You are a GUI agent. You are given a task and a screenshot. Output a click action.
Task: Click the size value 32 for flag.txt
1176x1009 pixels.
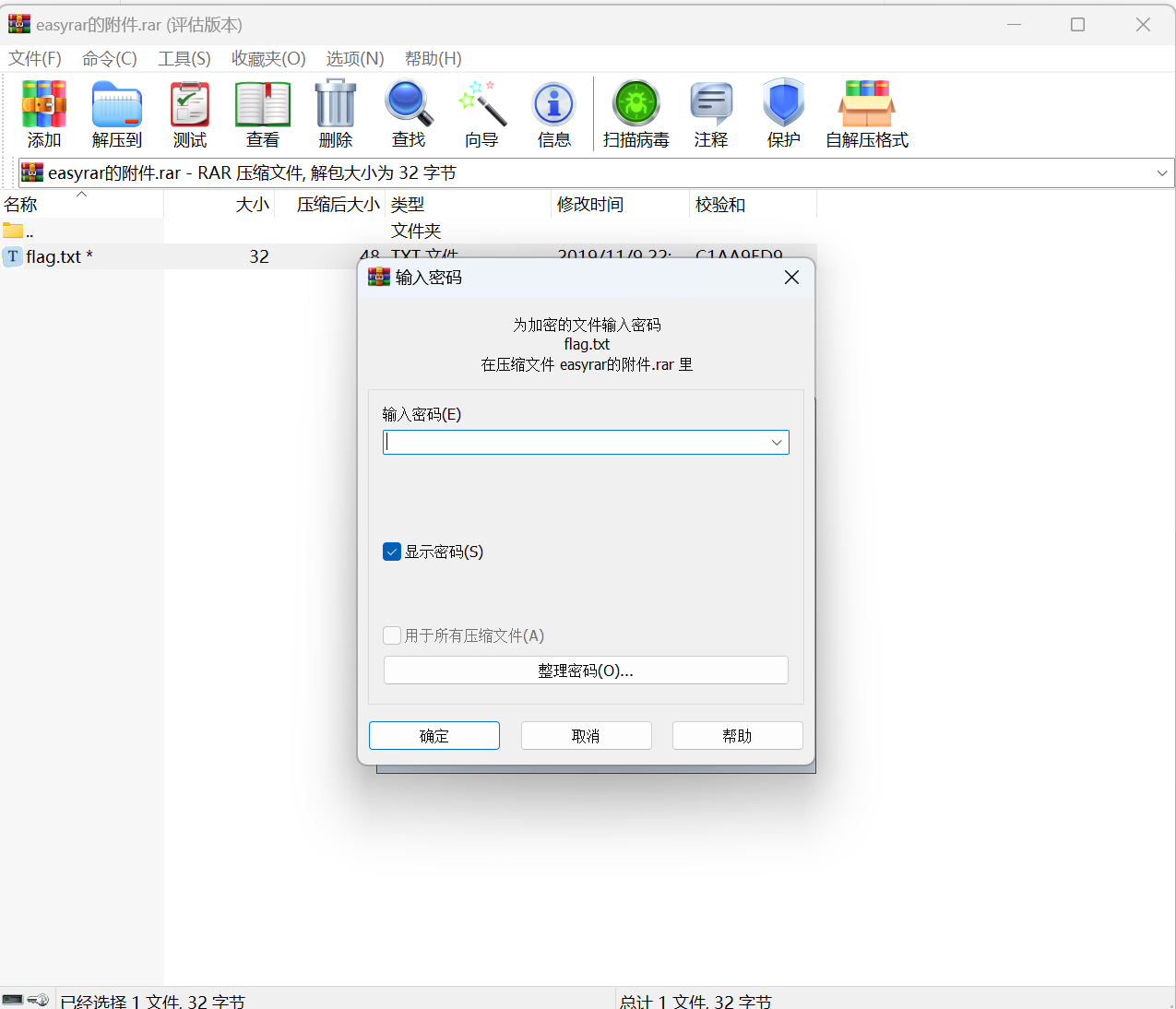(259, 257)
